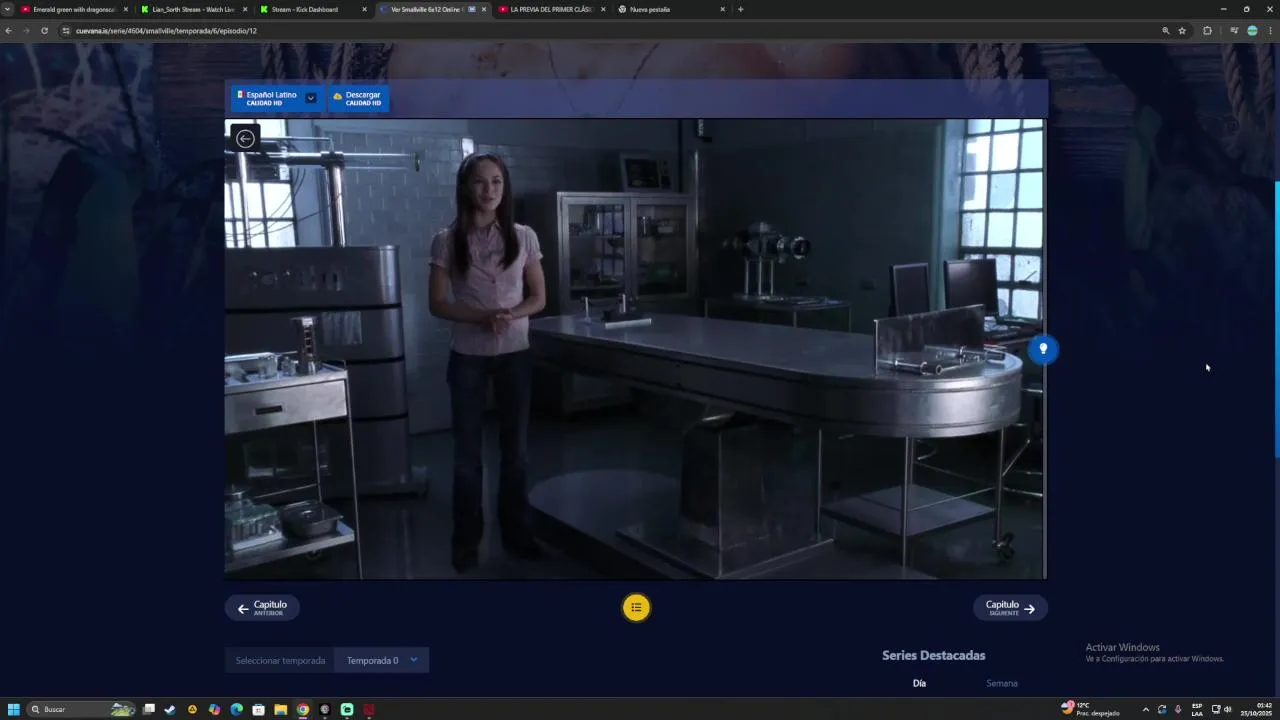Expand the system tray hidden icons chevron
Screen dimensions: 1280x720
click(x=1145, y=709)
